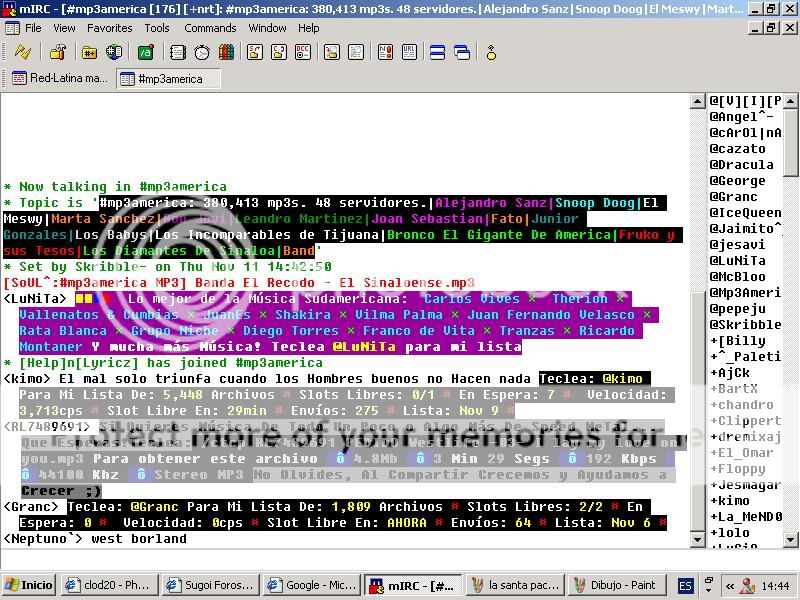Click chat scrollbar down arrow

[x=697, y=539]
